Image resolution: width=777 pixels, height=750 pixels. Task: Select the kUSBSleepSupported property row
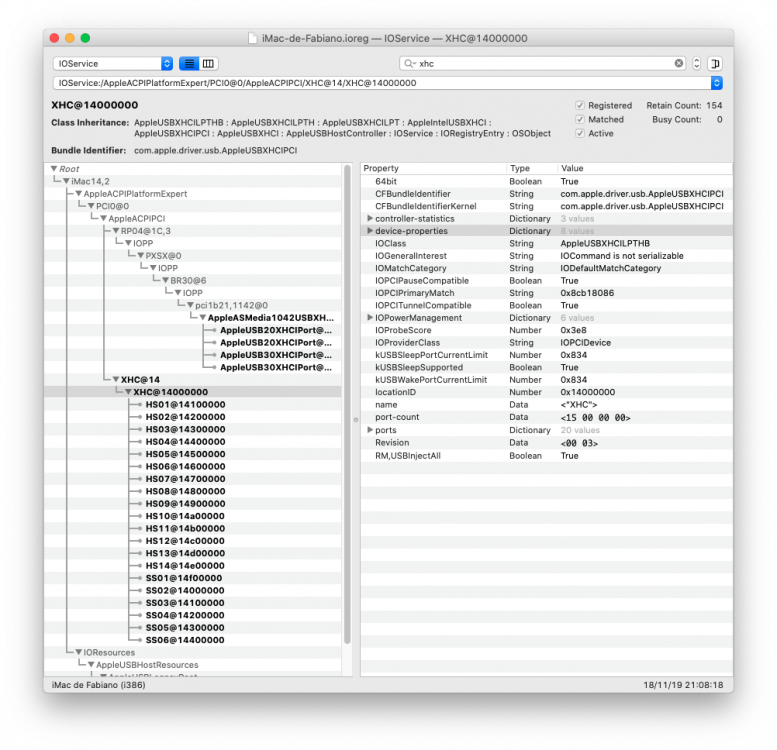pyautogui.click(x=547, y=367)
